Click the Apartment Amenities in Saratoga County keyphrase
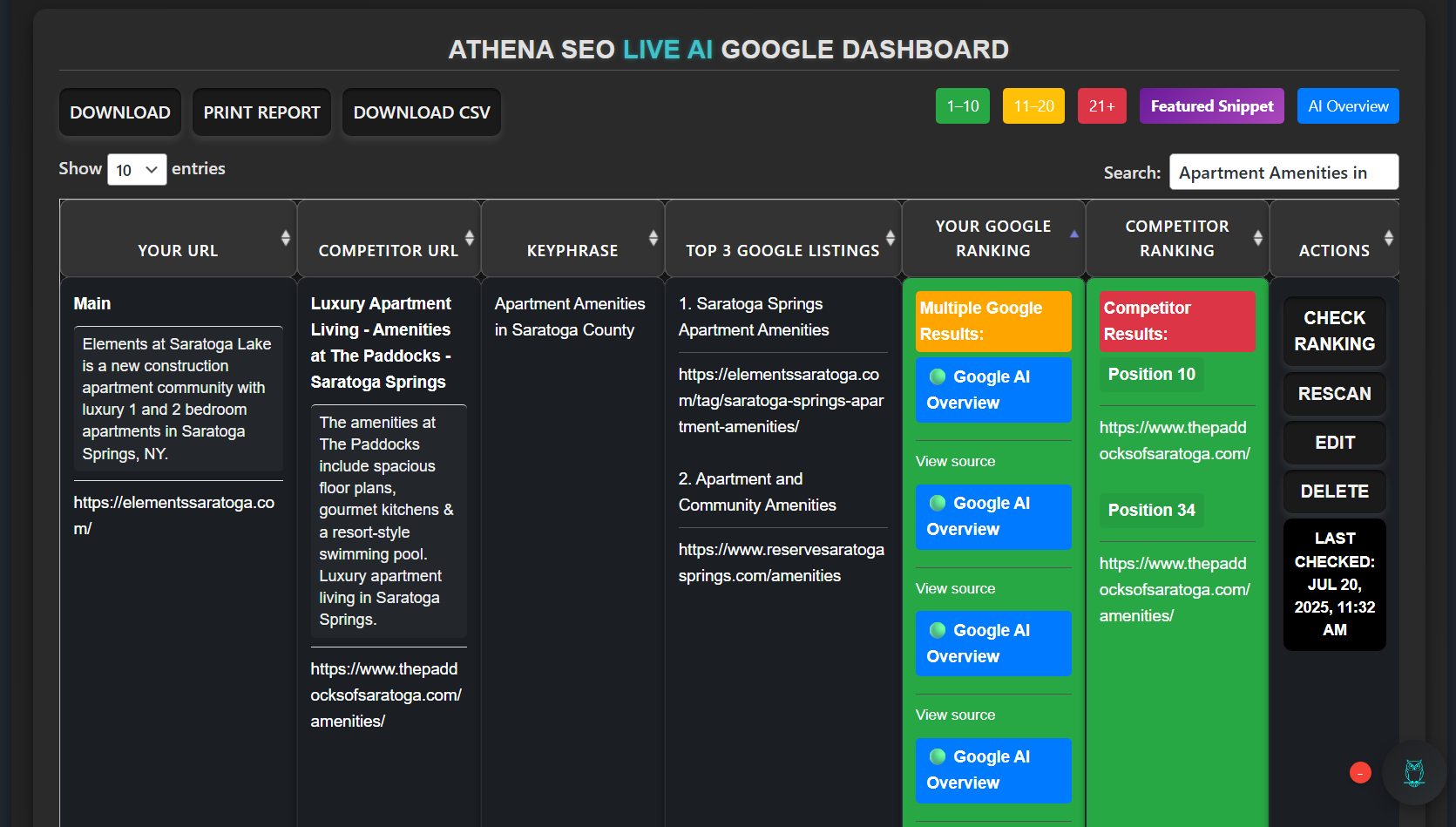 (x=570, y=317)
